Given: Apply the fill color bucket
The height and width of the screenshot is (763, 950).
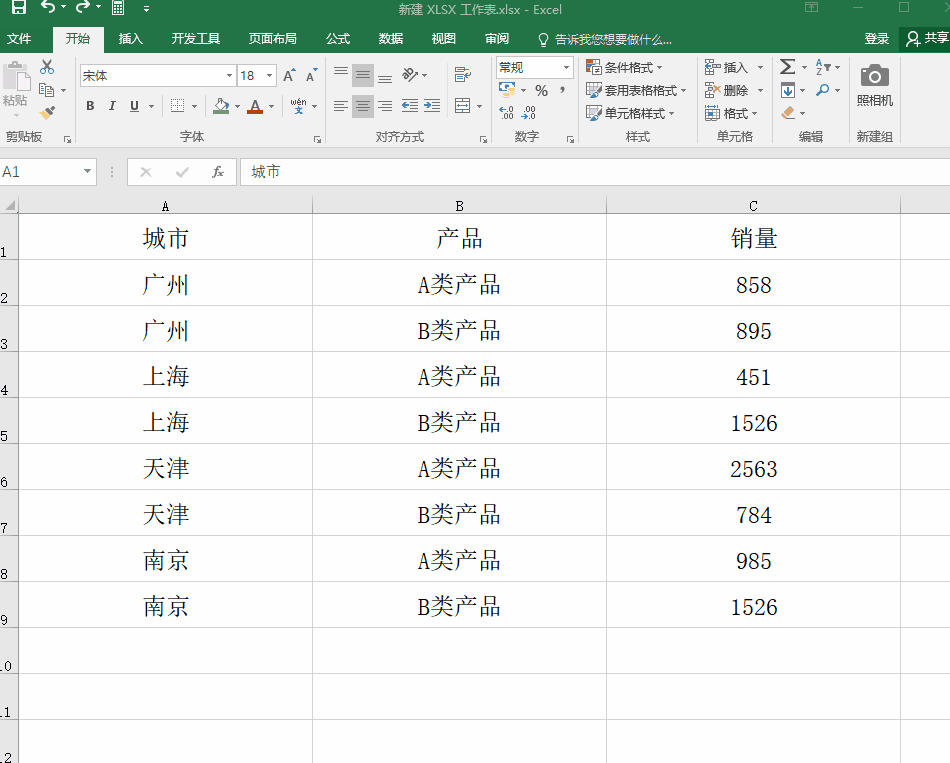Looking at the screenshot, I should (x=221, y=106).
